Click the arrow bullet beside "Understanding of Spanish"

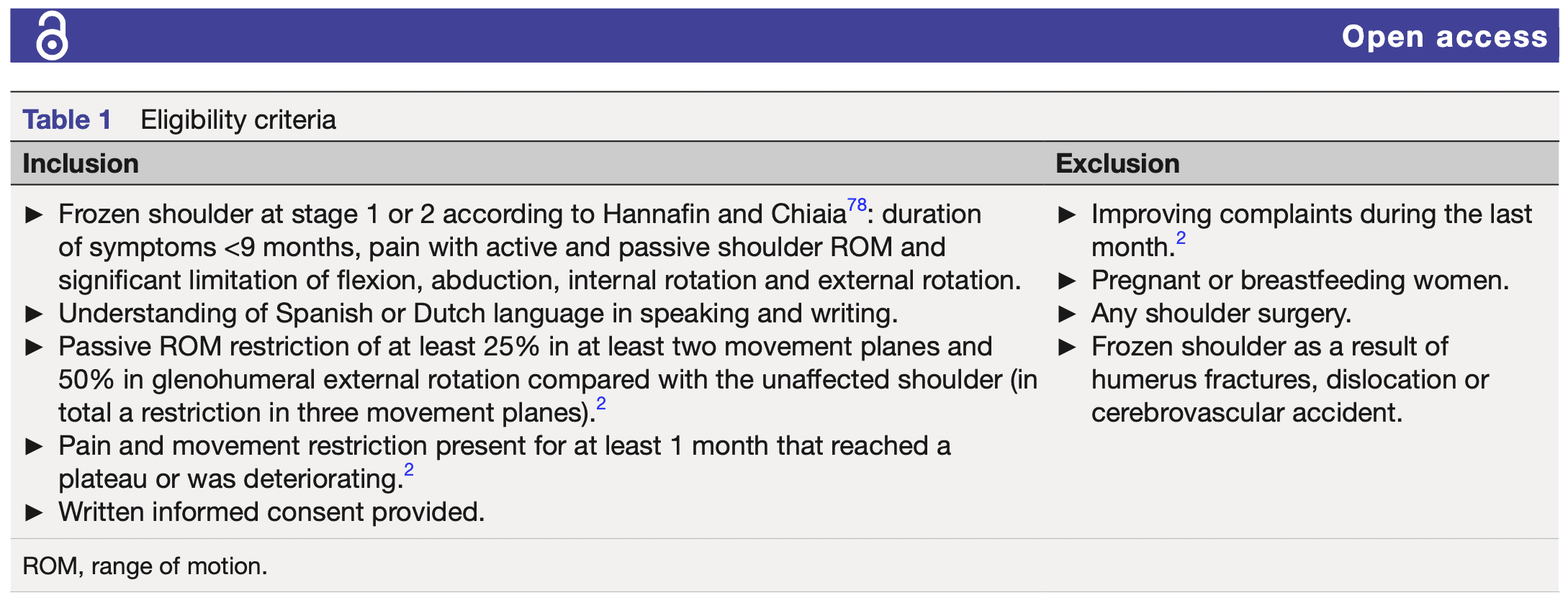click(x=34, y=314)
